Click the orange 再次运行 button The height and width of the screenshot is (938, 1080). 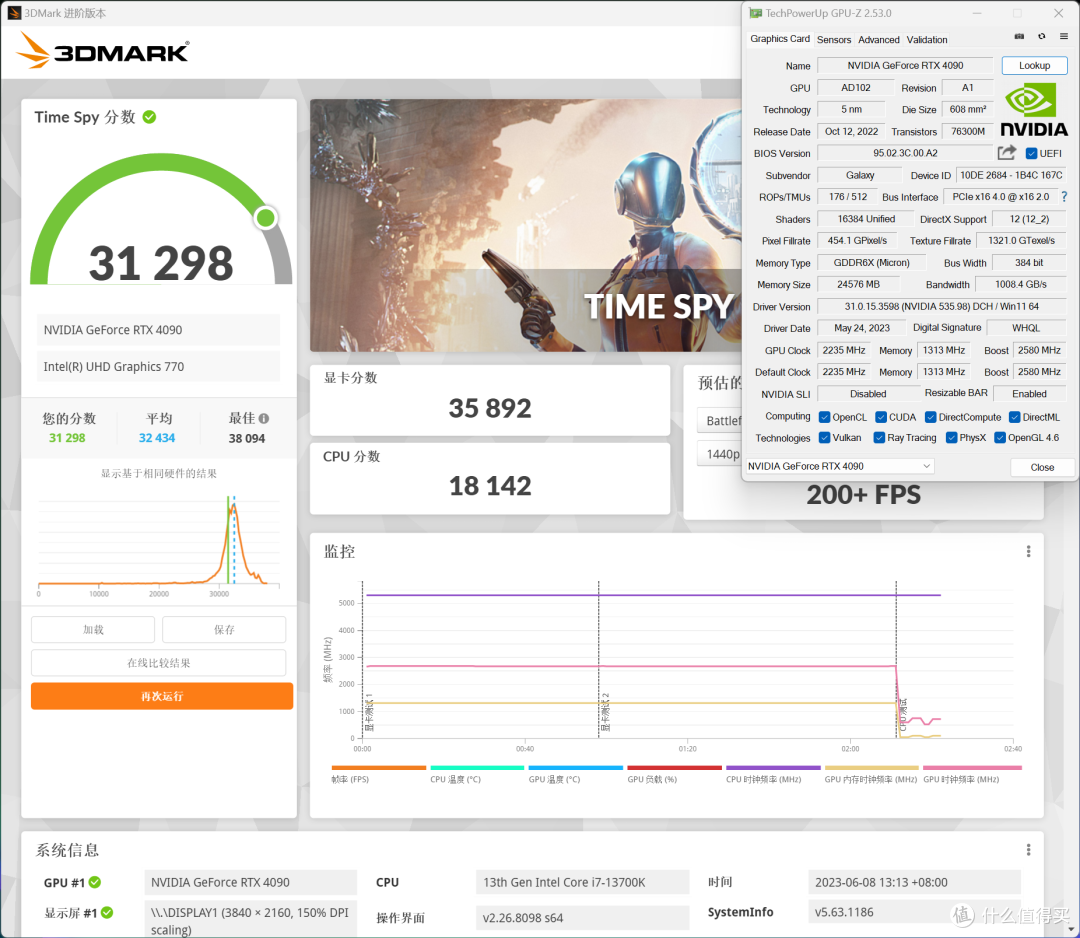(162, 696)
